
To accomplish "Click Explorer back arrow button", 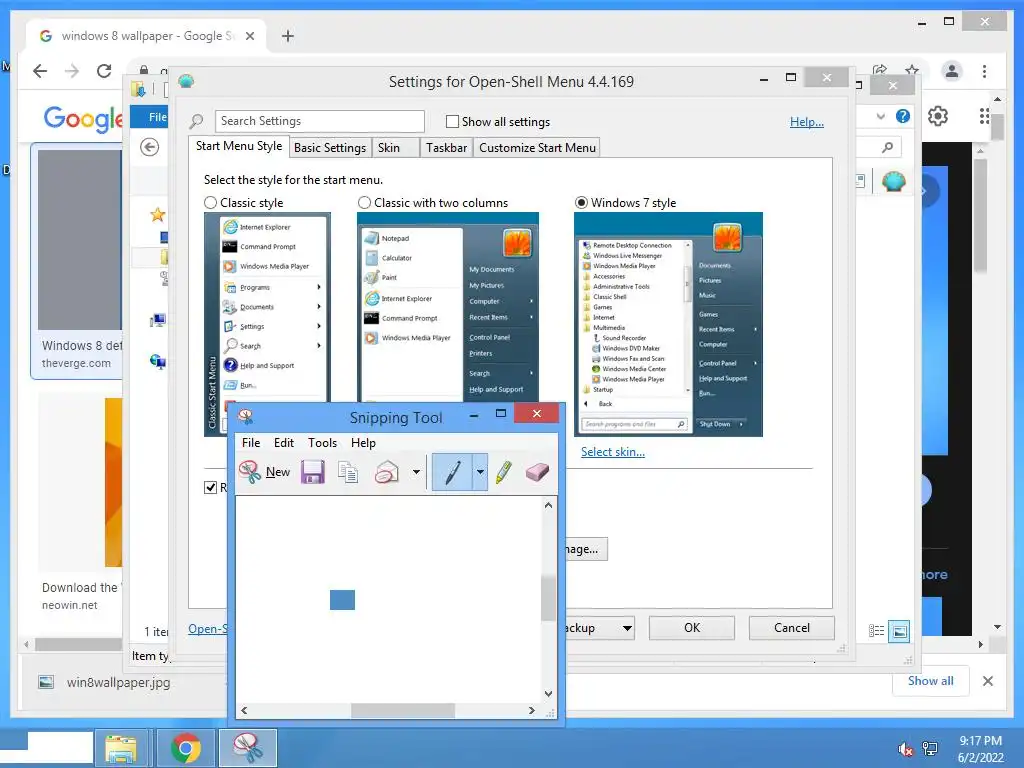I will point(150,148).
